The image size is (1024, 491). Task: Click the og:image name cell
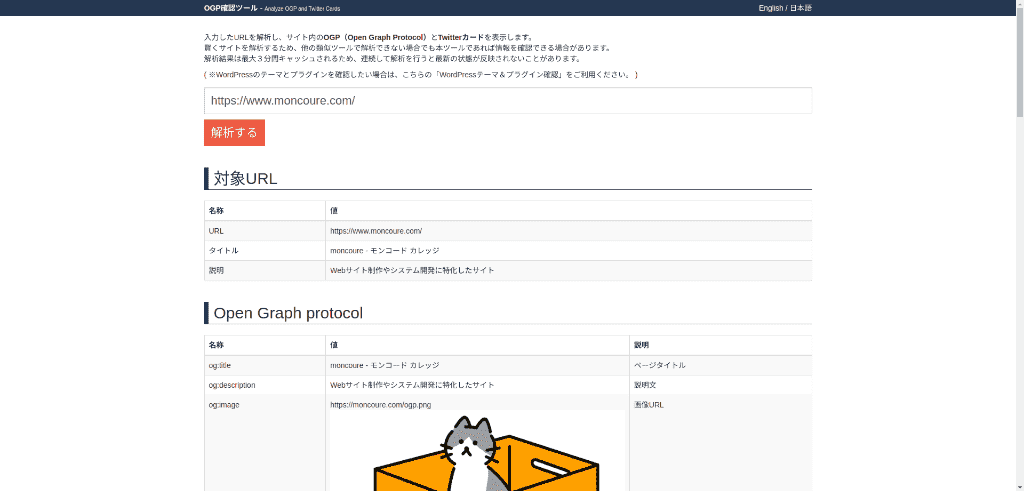coord(224,405)
